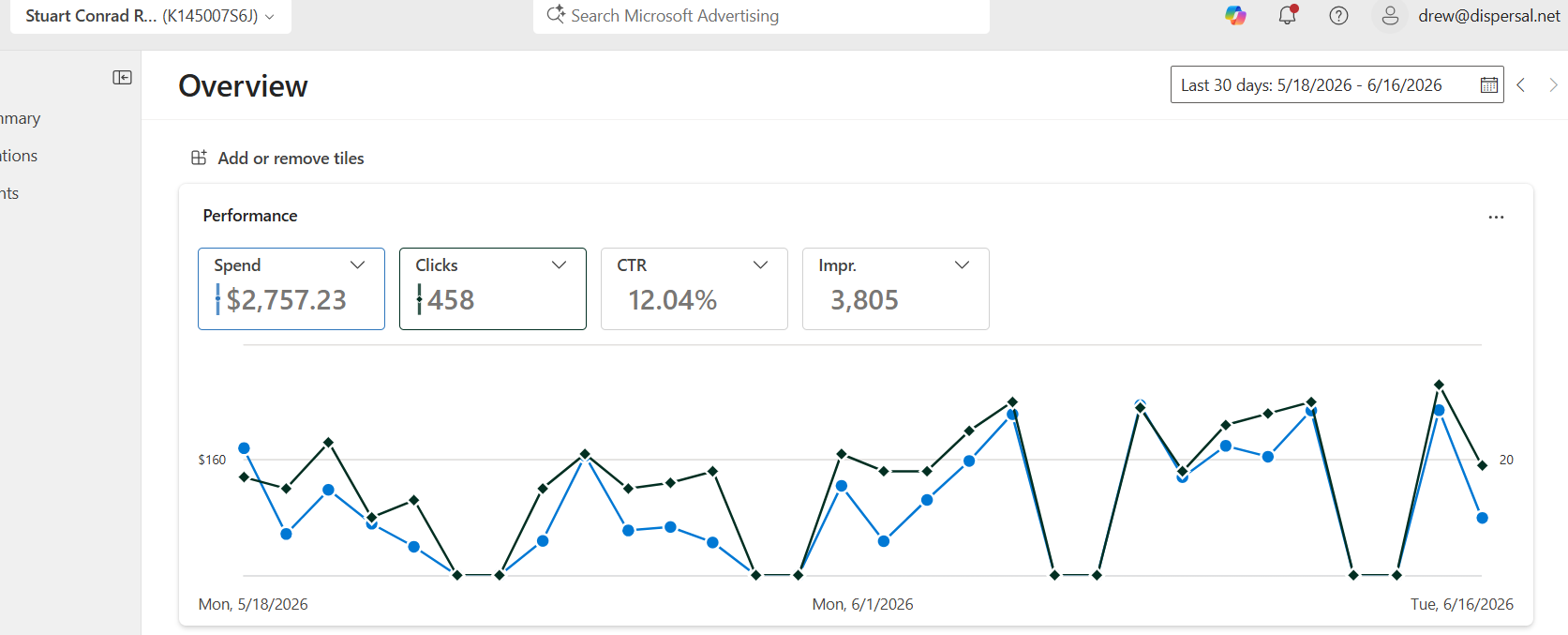Go to the next date range
Image resolution: width=1568 pixels, height=635 pixels.
(1553, 84)
